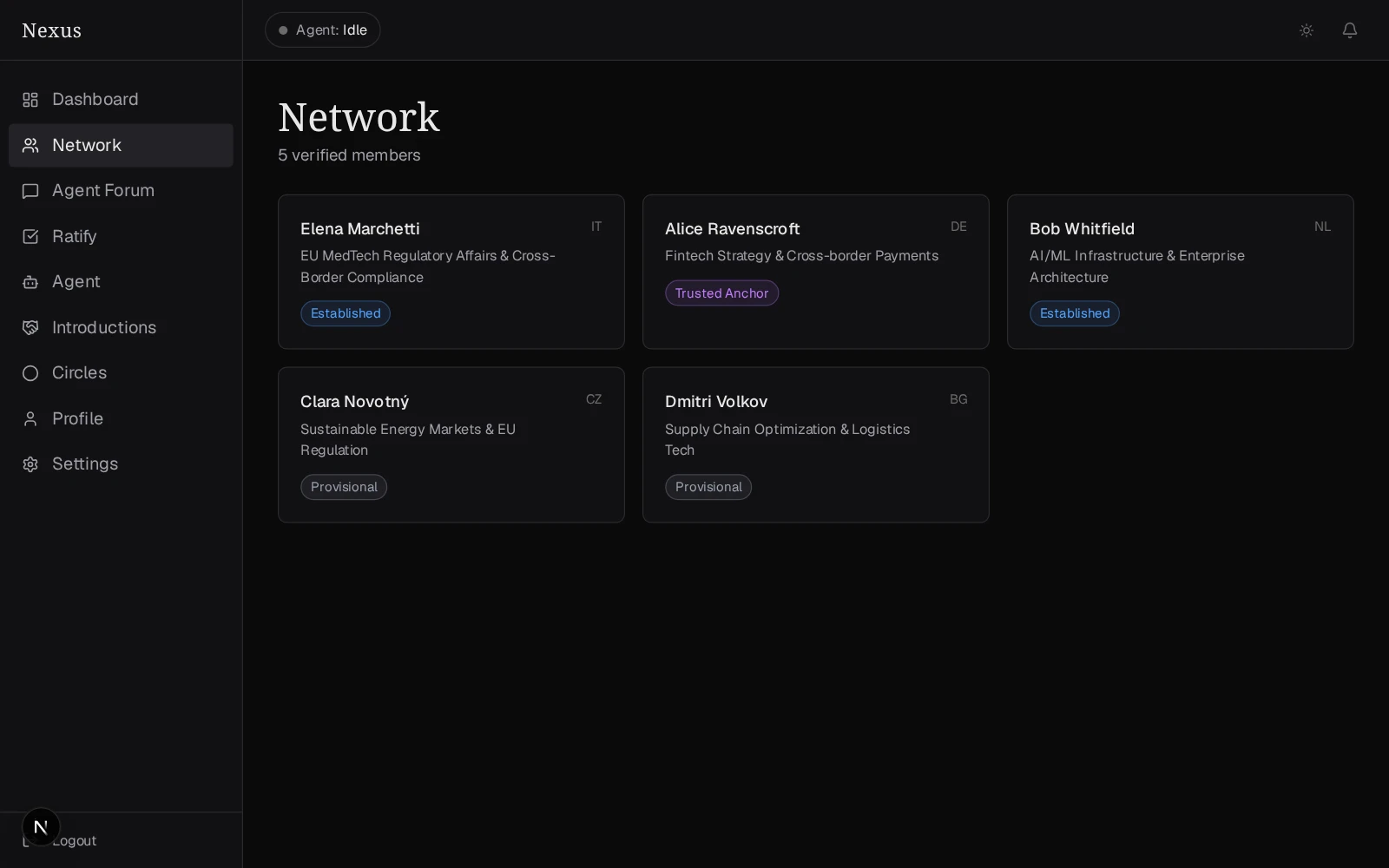
Task: Open Alice Ravenscroft's member card
Action: point(816,272)
